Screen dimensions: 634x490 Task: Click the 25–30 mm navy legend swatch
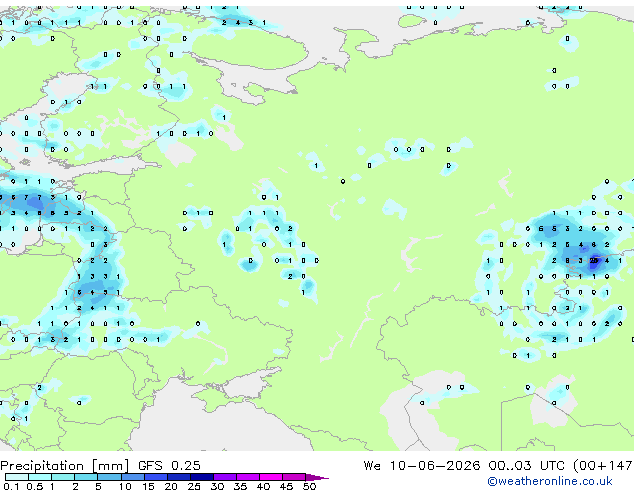(201, 477)
